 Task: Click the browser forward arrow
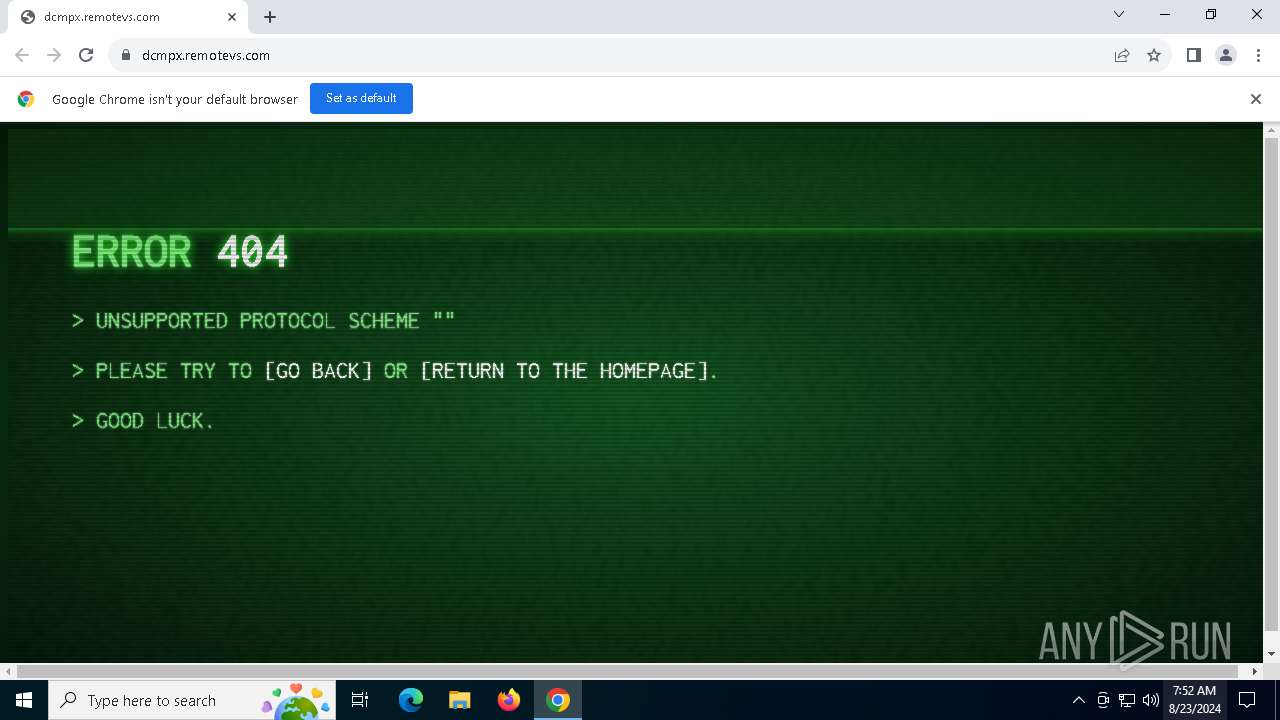[x=54, y=55]
